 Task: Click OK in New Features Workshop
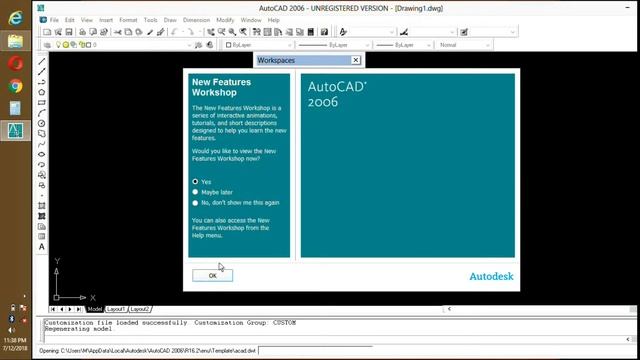point(213,276)
